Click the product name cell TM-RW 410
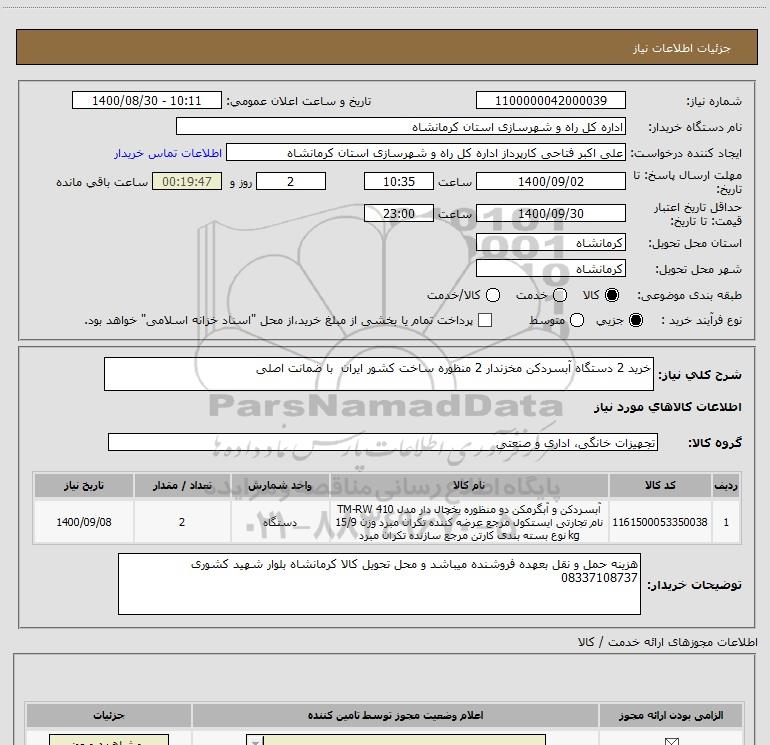The image size is (770, 745). tap(469, 522)
